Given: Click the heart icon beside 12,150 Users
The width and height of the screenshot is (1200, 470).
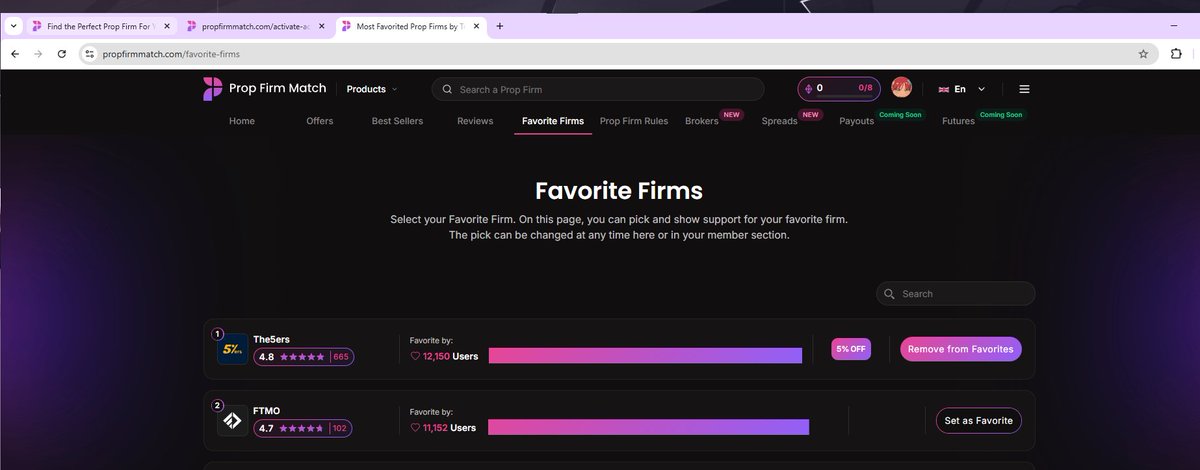Looking at the screenshot, I should [x=415, y=356].
